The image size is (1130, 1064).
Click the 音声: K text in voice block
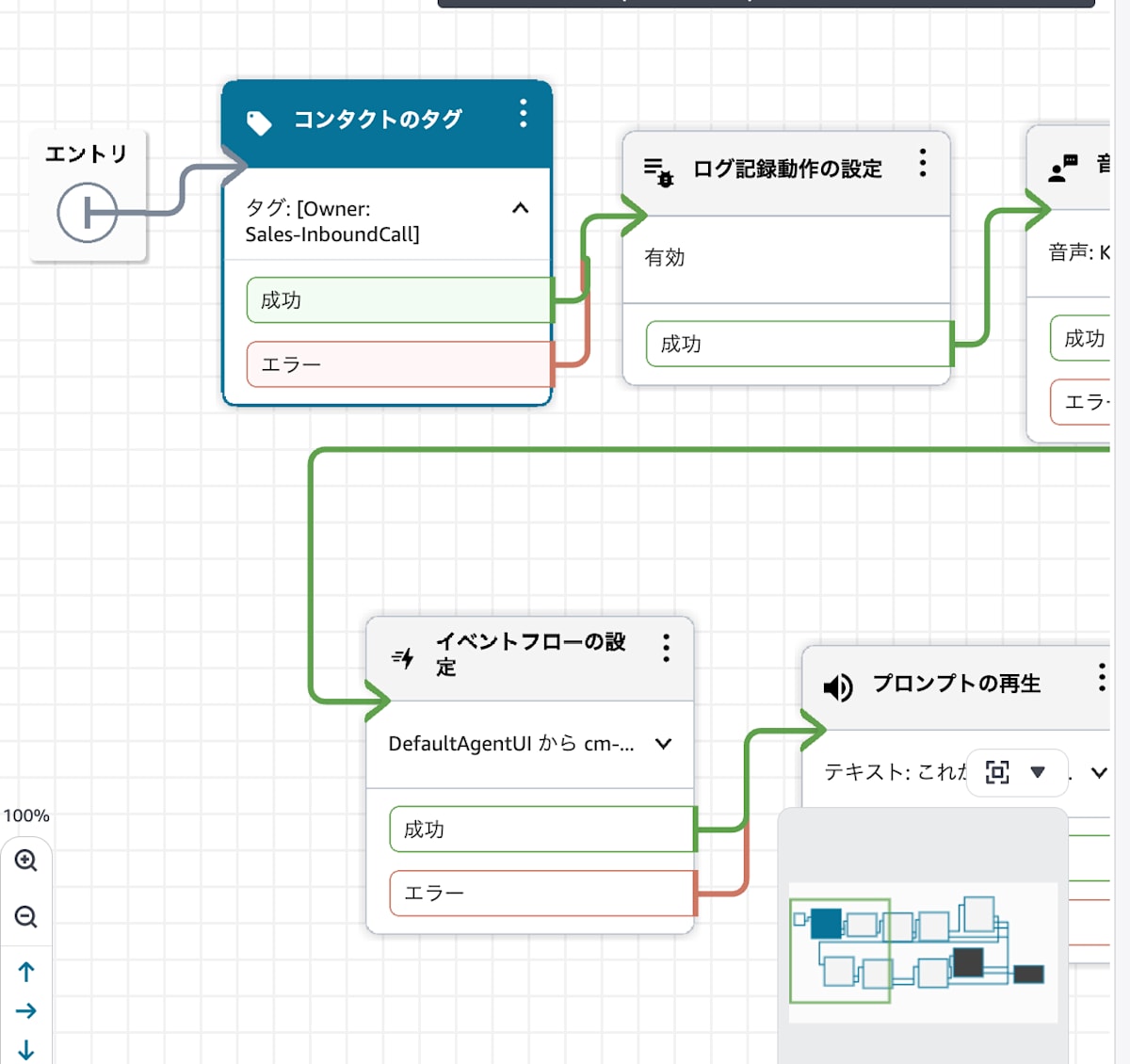(x=1079, y=252)
